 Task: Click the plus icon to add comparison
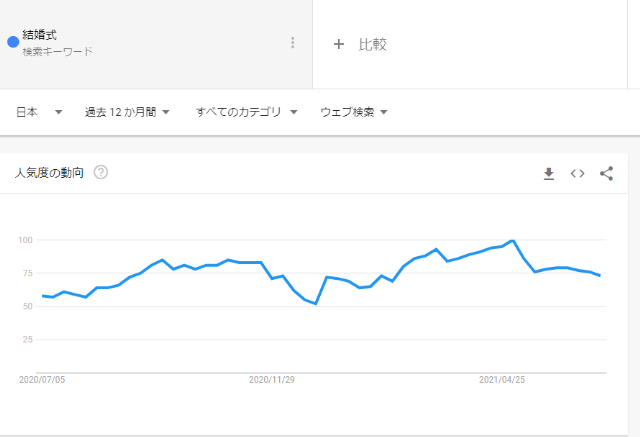339,44
